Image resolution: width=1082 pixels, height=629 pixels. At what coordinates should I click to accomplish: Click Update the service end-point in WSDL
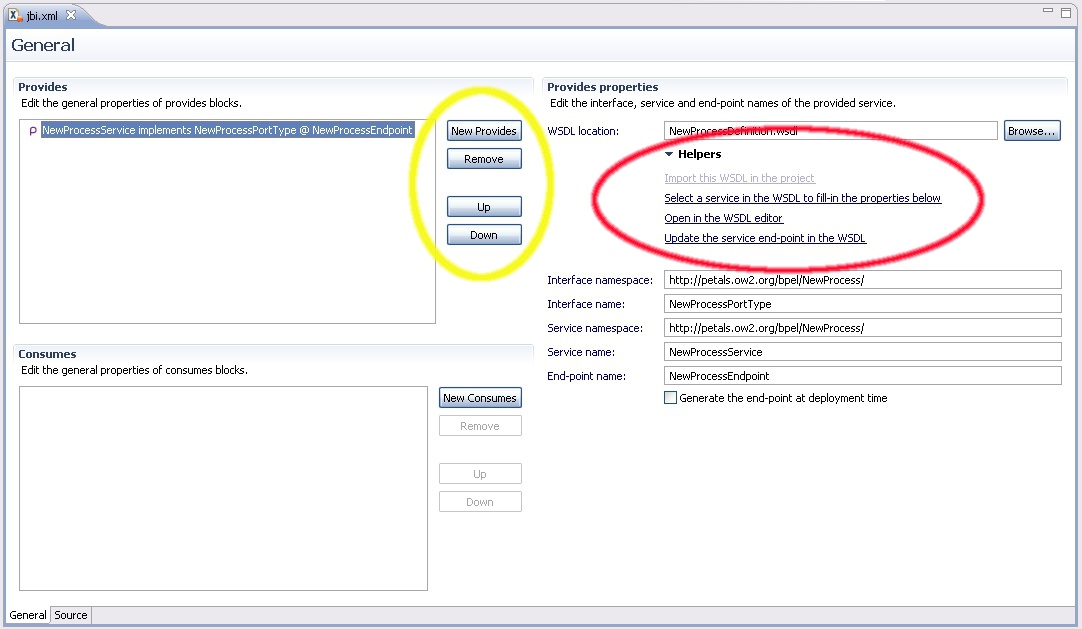(x=765, y=238)
